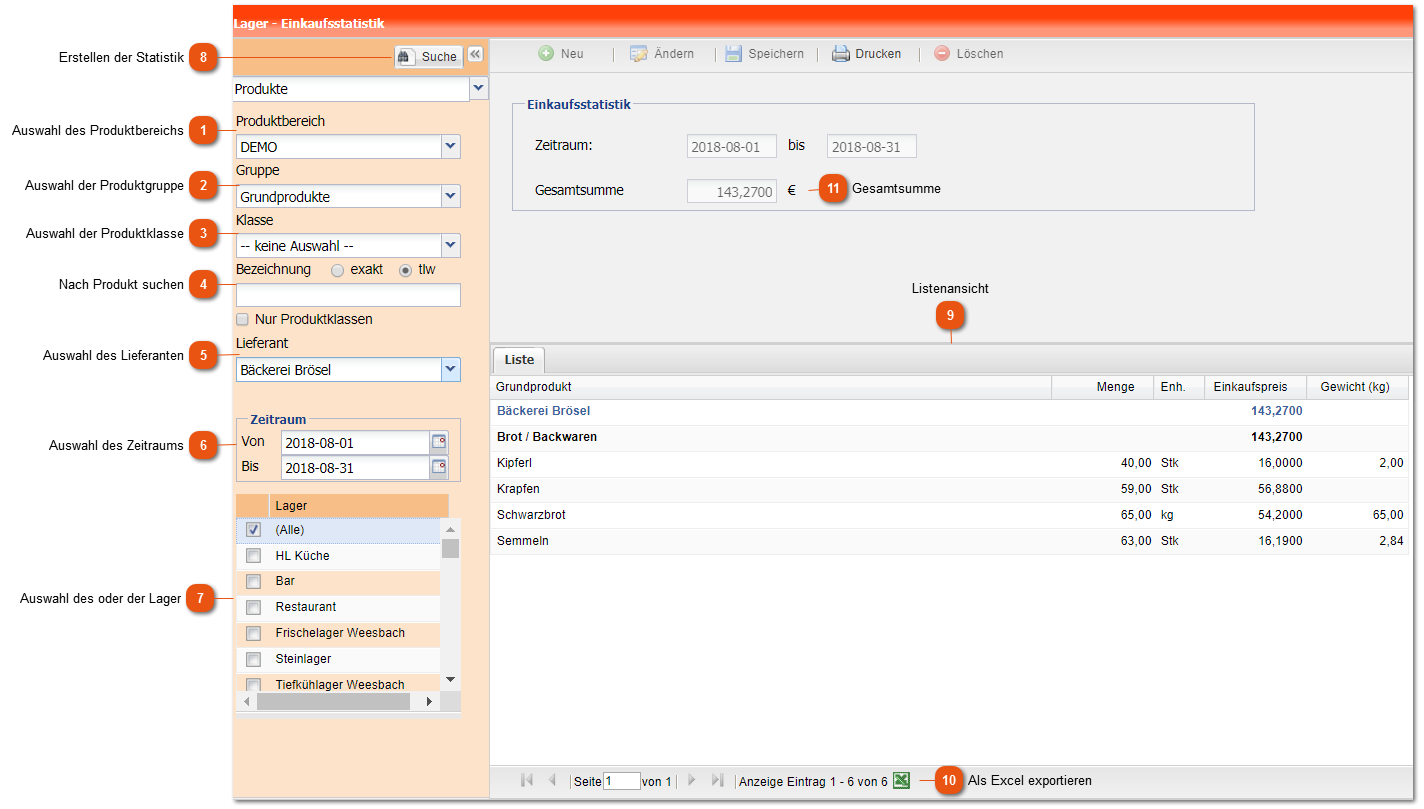Open the Lieferant Bäckerei Brösel dropdown

click(x=451, y=370)
